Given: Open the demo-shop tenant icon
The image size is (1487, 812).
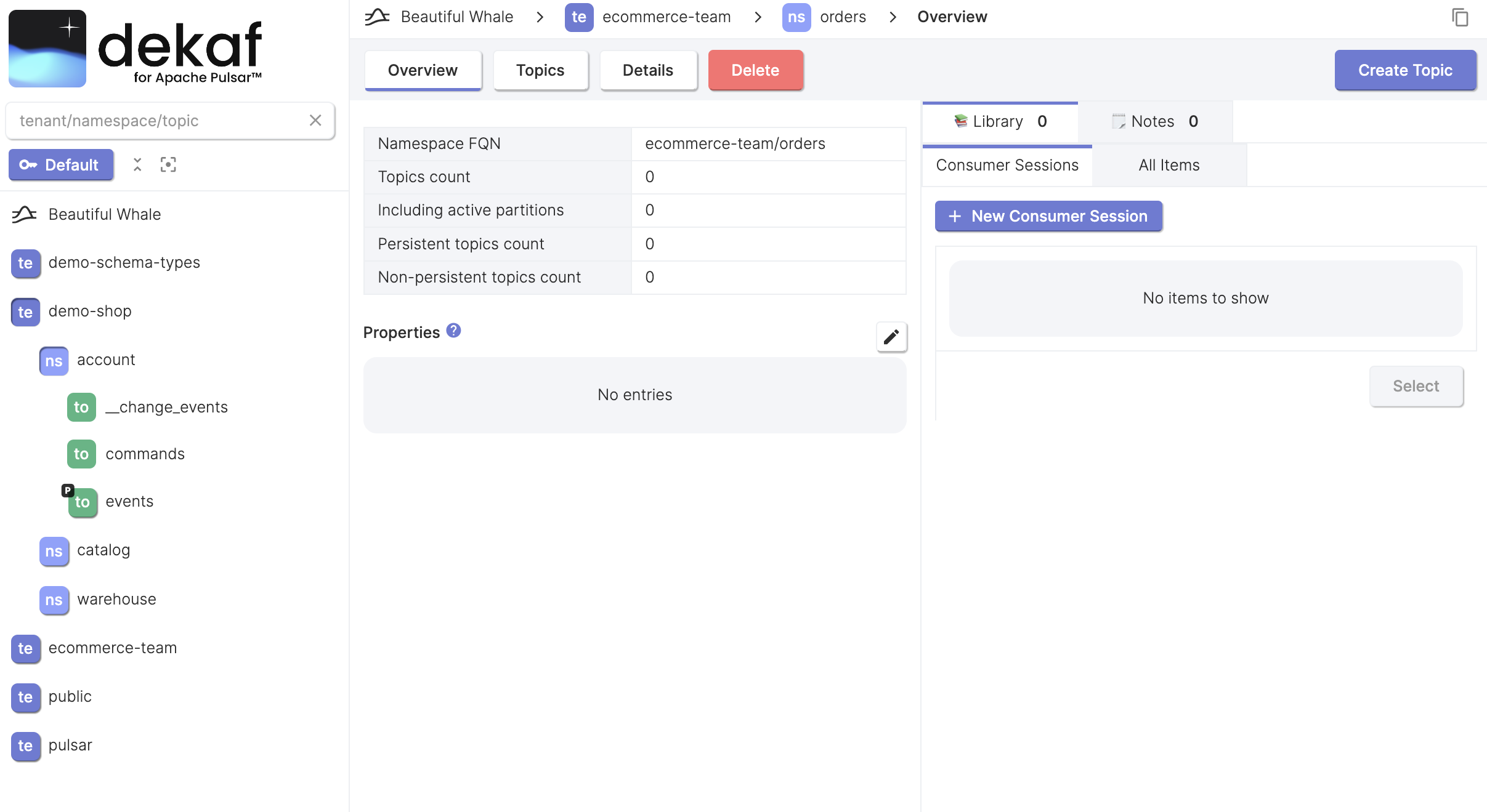Looking at the screenshot, I should [x=25, y=312].
